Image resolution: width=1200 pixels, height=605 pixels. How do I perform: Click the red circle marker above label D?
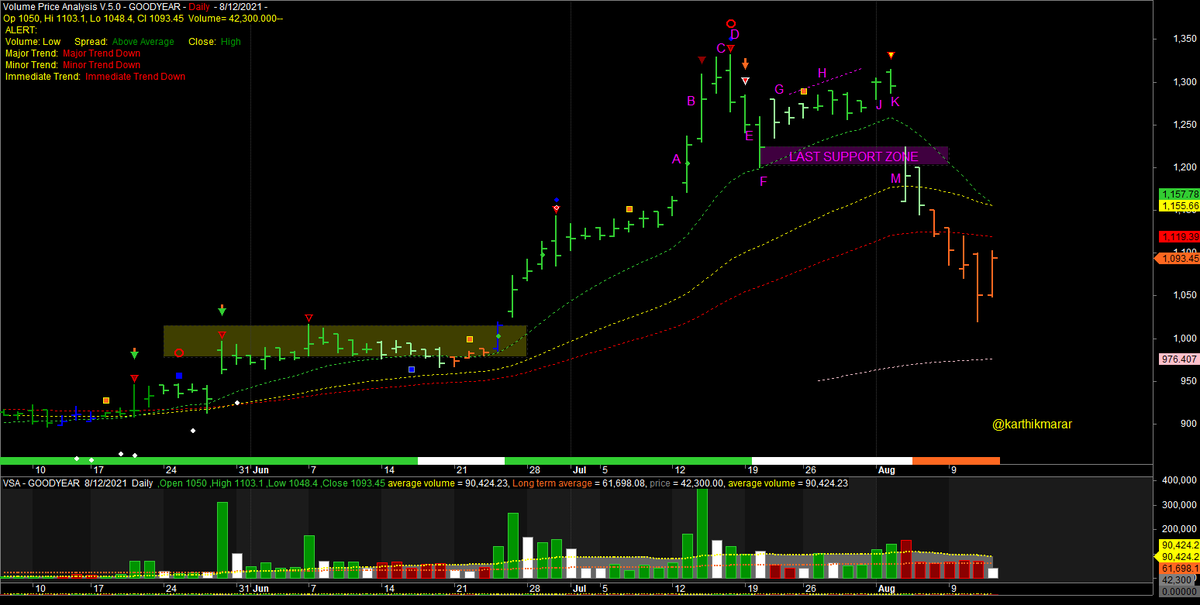pos(731,22)
